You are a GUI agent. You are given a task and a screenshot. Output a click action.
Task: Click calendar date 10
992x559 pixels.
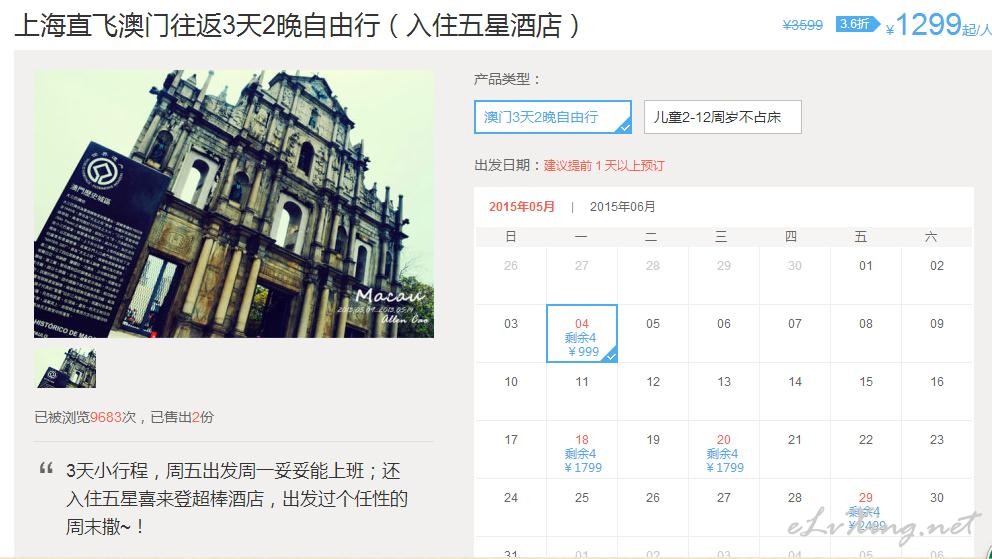click(511, 382)
